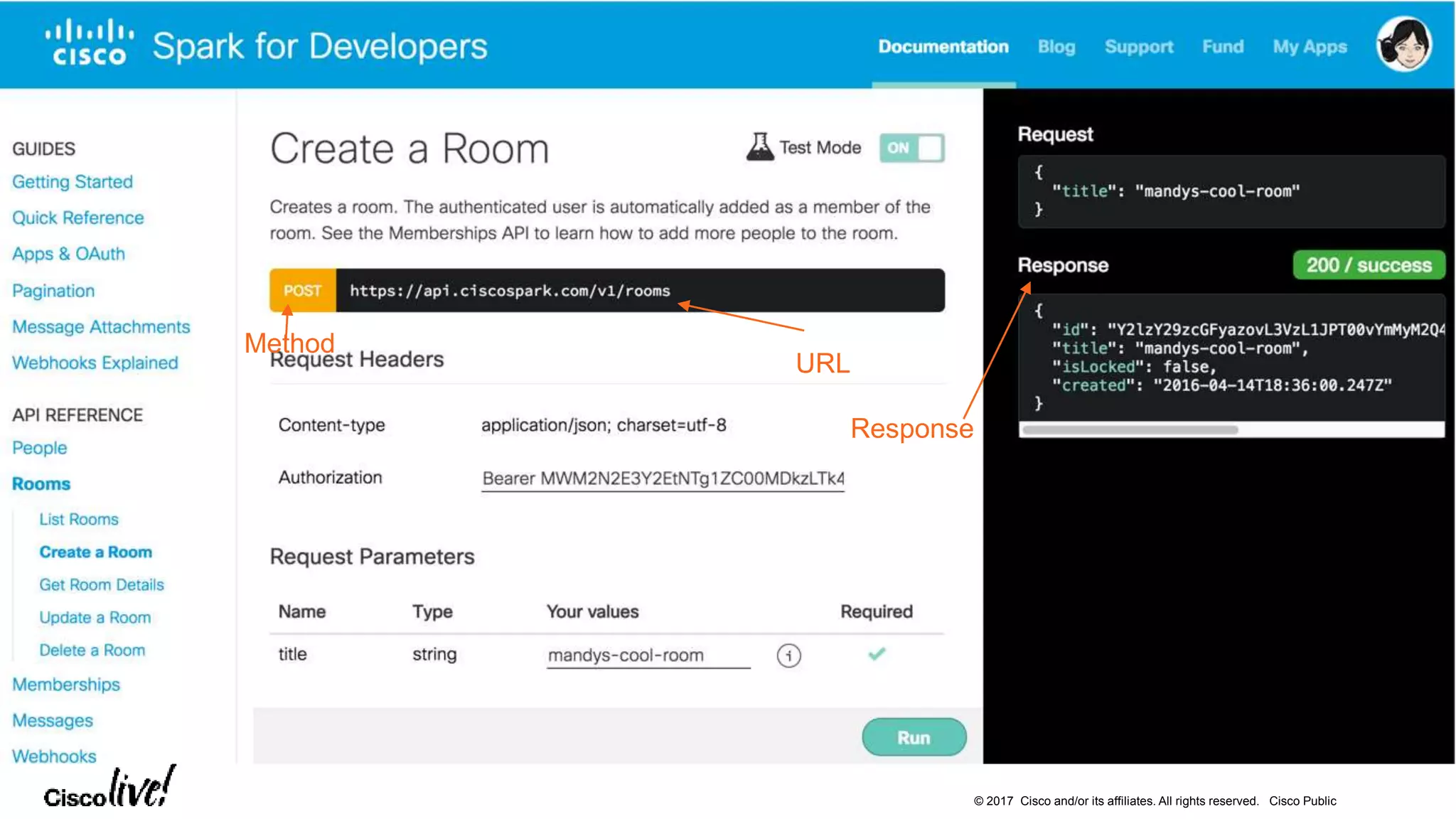Click the info icon beside the title value
Image resolution: width=1456 pixels, height=819 pixels.
tap(788, 655)
